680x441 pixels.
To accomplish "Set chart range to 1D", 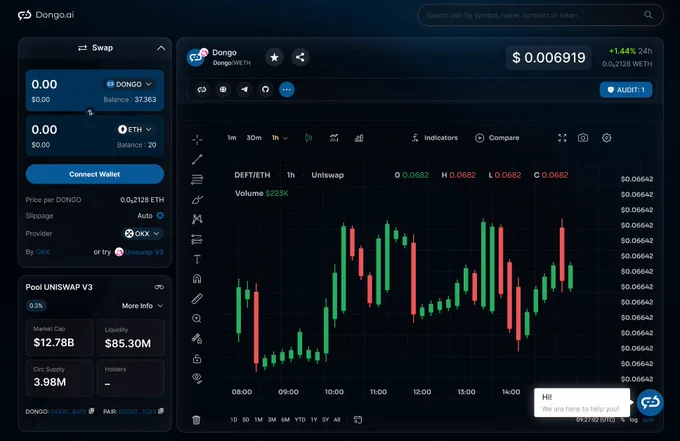I will tap(234, 420).
